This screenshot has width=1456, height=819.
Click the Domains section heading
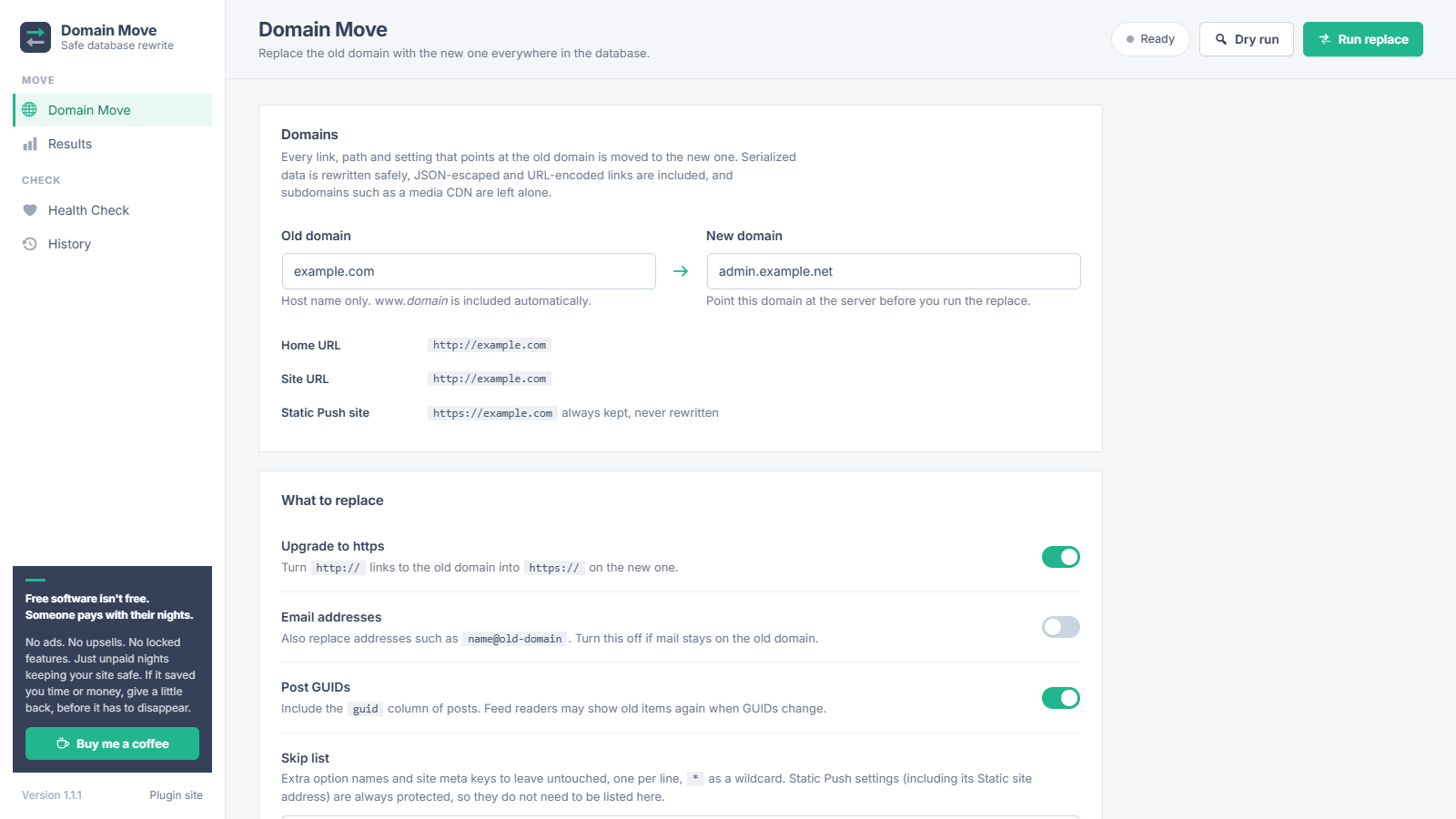(x=309, y=135)
